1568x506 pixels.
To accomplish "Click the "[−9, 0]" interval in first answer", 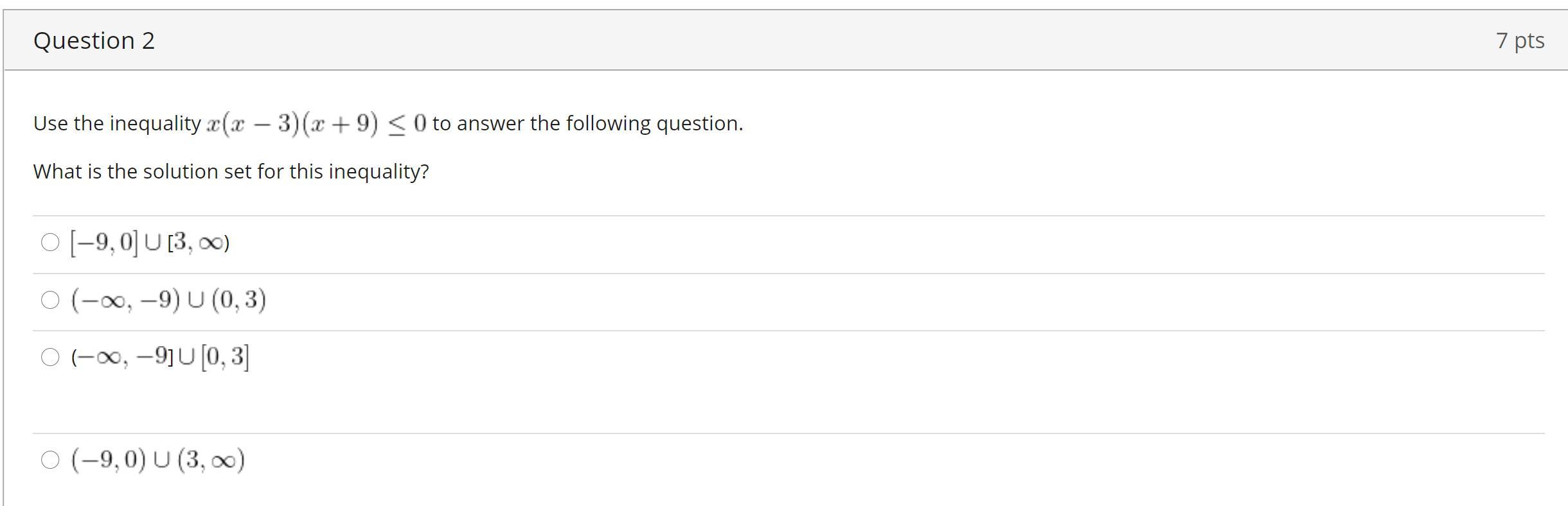I will click(x=104, y=243).
